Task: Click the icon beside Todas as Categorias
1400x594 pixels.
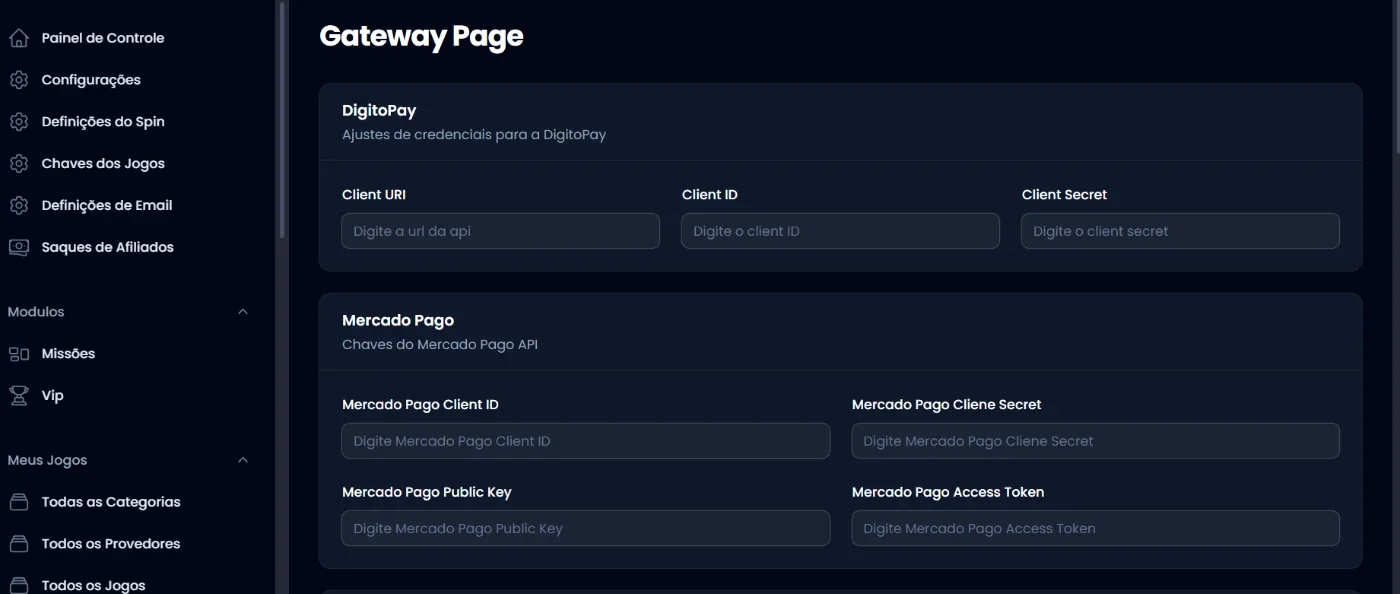Action: pos(18,502)
